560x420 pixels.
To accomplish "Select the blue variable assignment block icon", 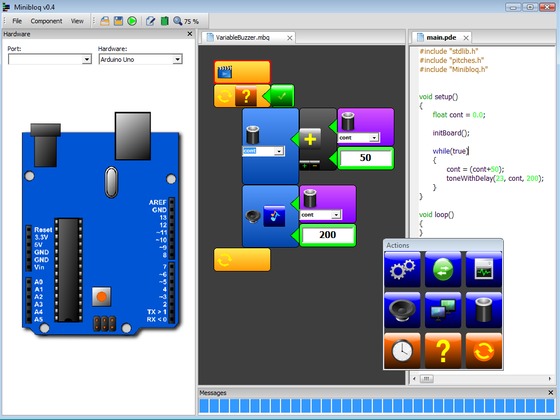I will [x=253, y=135].
